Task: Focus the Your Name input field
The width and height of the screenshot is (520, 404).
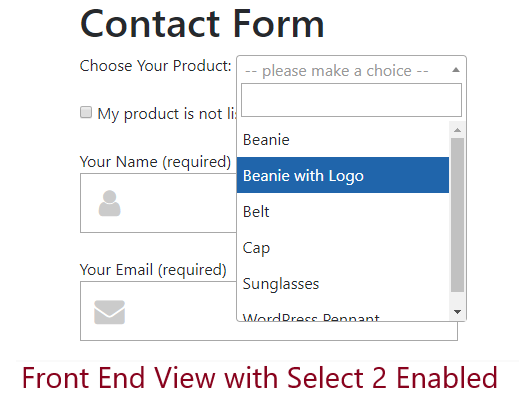Action: pos(158,203)
